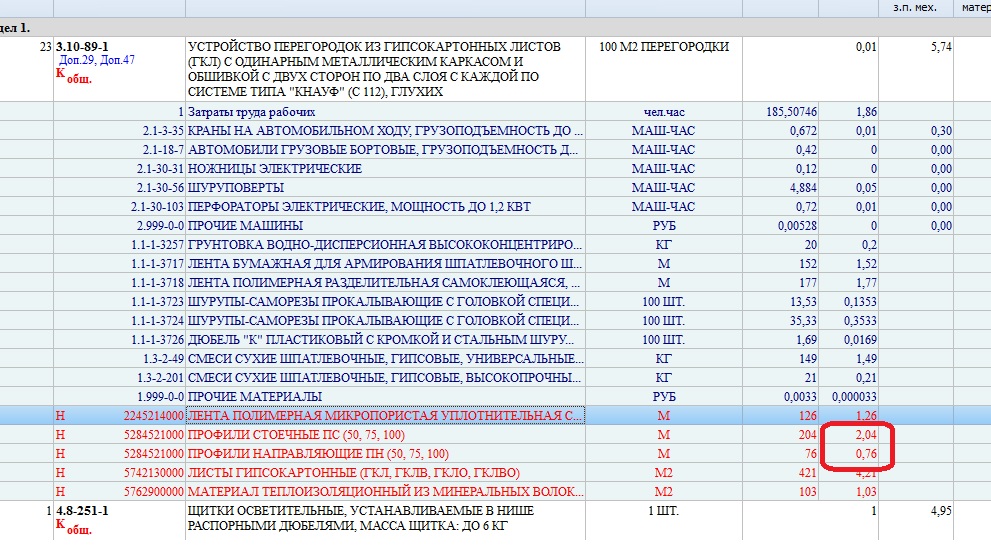The image size is (991, 547).
Task: Click unit чел.час cell
Action: coord(664,112)
